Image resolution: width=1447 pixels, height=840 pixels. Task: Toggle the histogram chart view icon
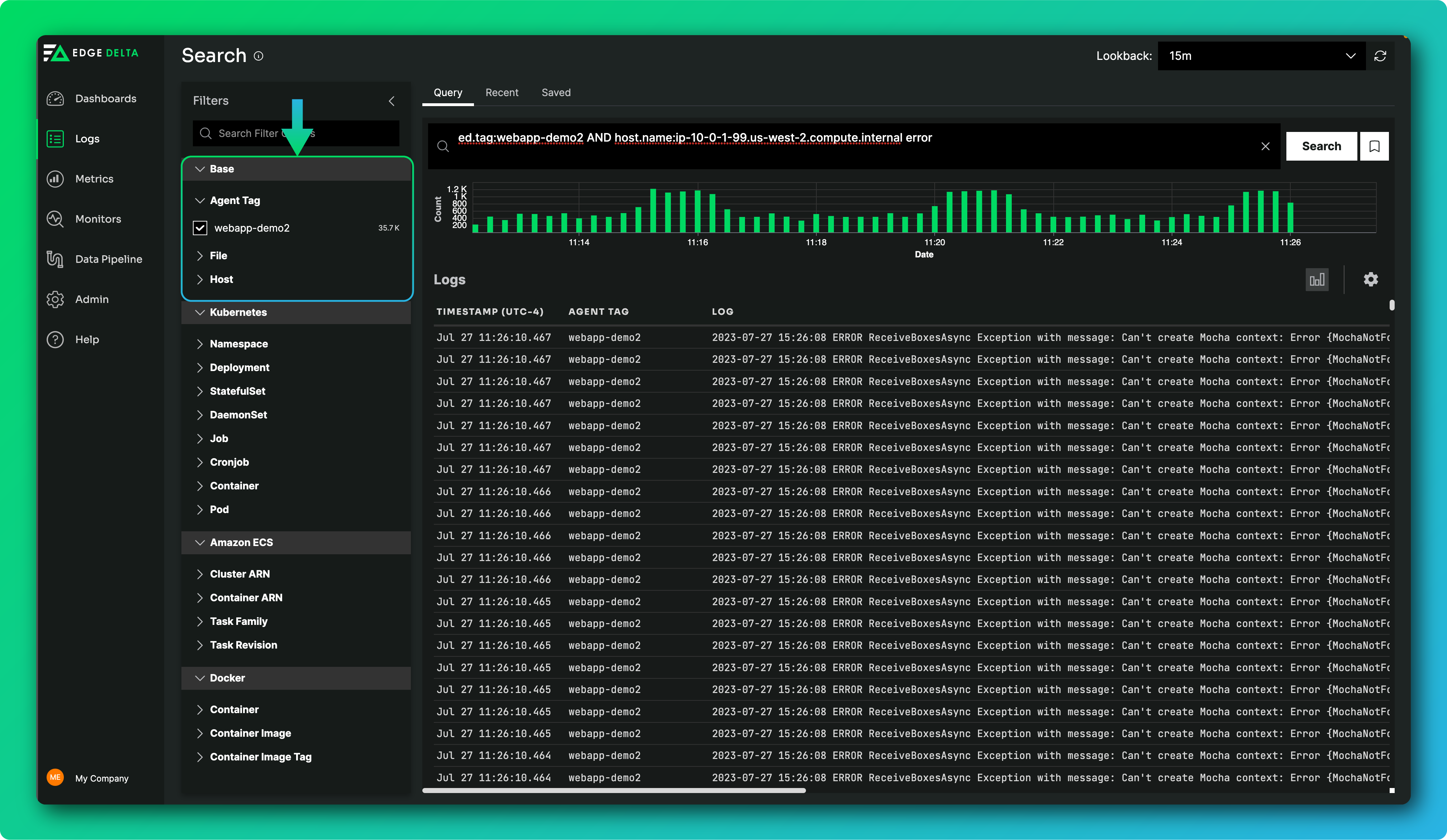[1316, 280]
